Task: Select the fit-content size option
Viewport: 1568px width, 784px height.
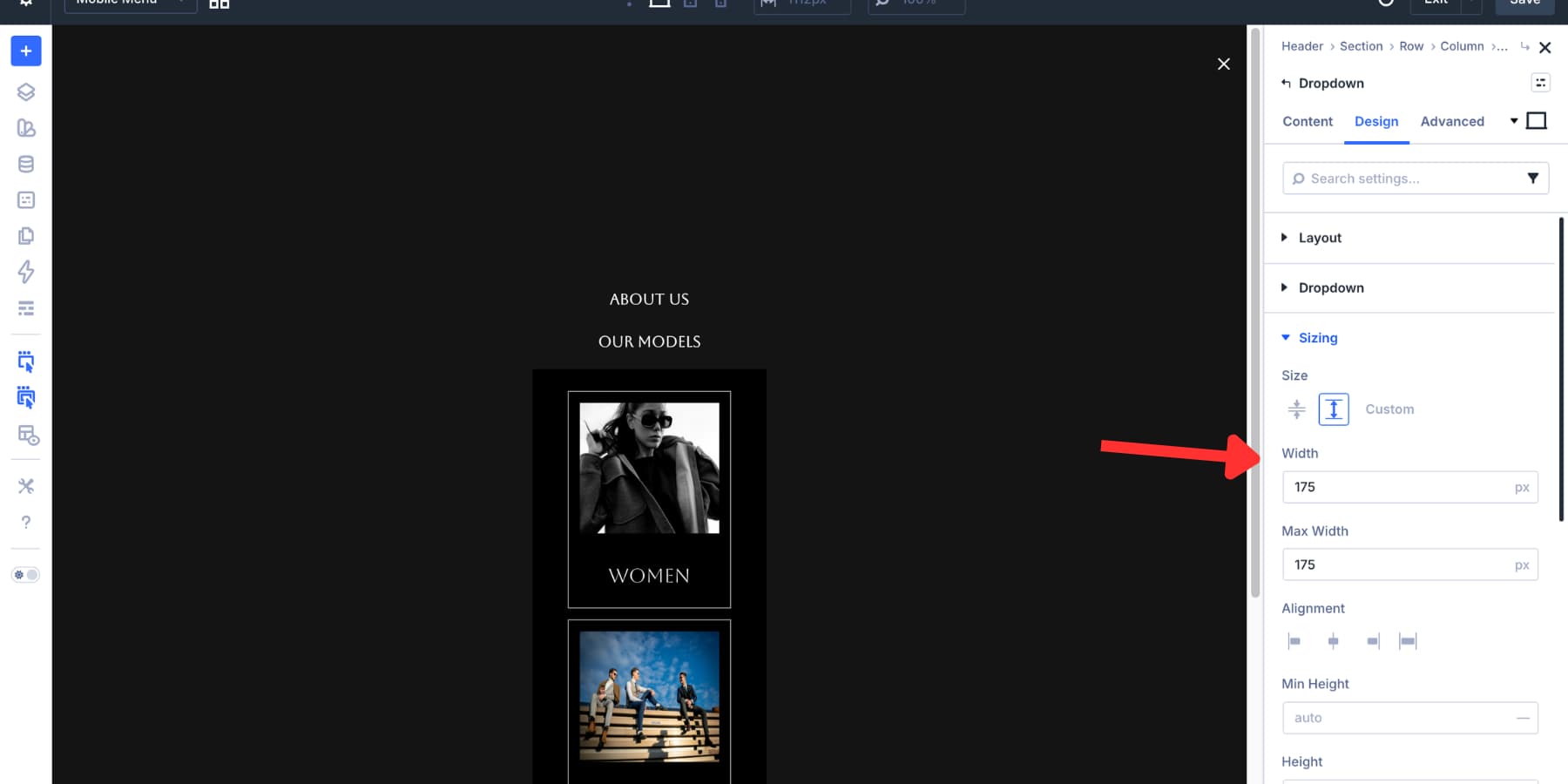Action: pyautogui.click(x=1297, y=409)
